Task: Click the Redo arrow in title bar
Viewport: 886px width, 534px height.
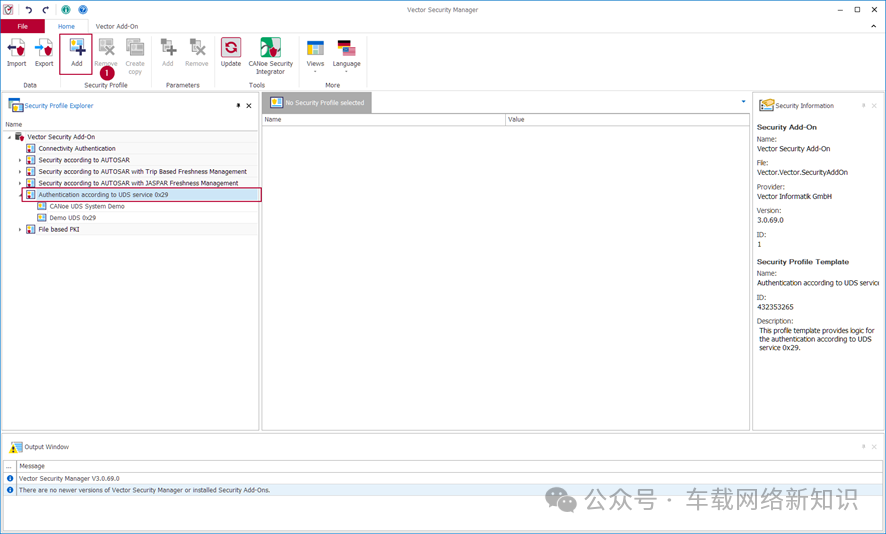Action: point(46,10)
